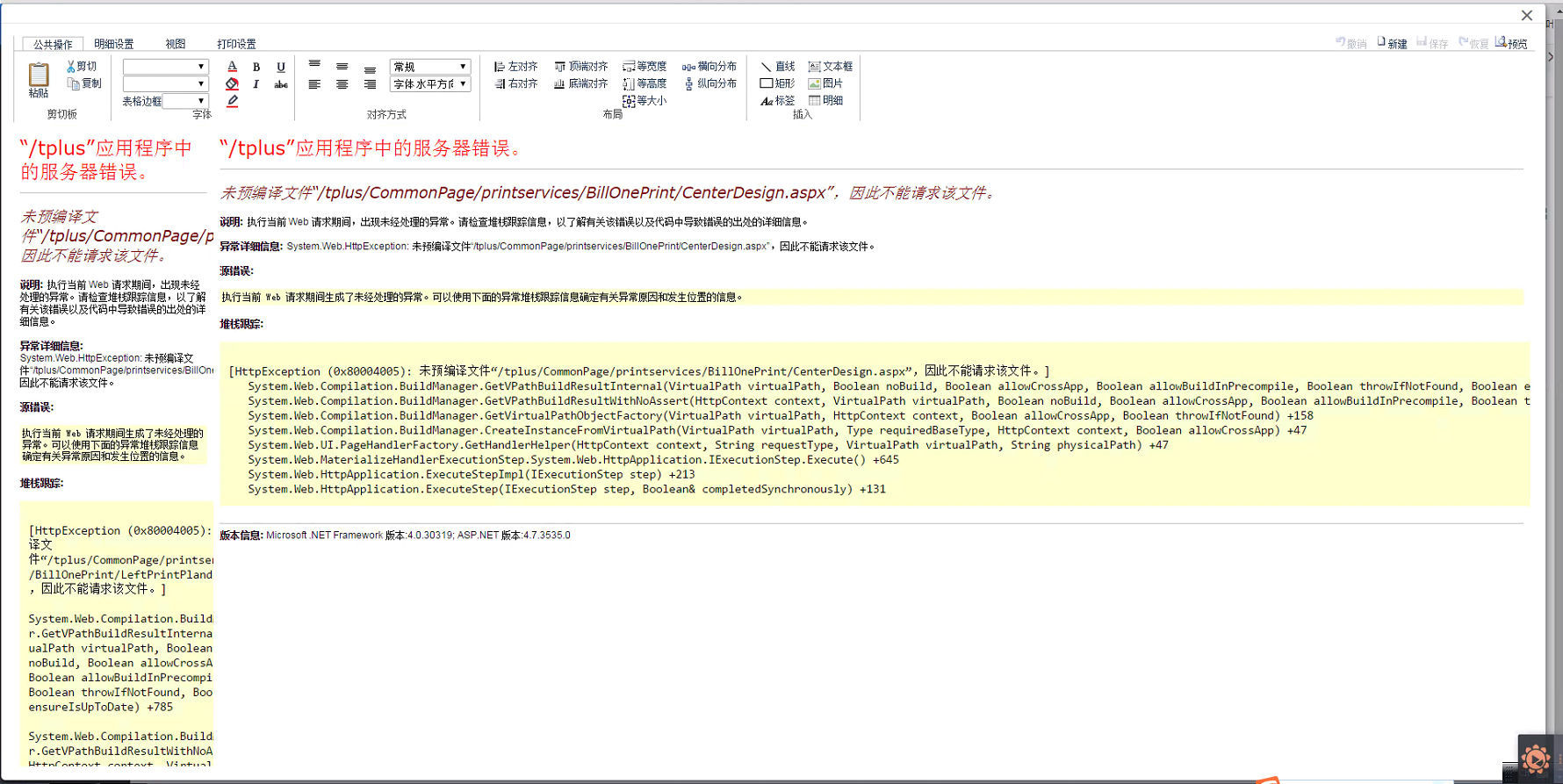1563x784 pixels.
Task: Click the 复制 copy button
Action: pos(84,83)
